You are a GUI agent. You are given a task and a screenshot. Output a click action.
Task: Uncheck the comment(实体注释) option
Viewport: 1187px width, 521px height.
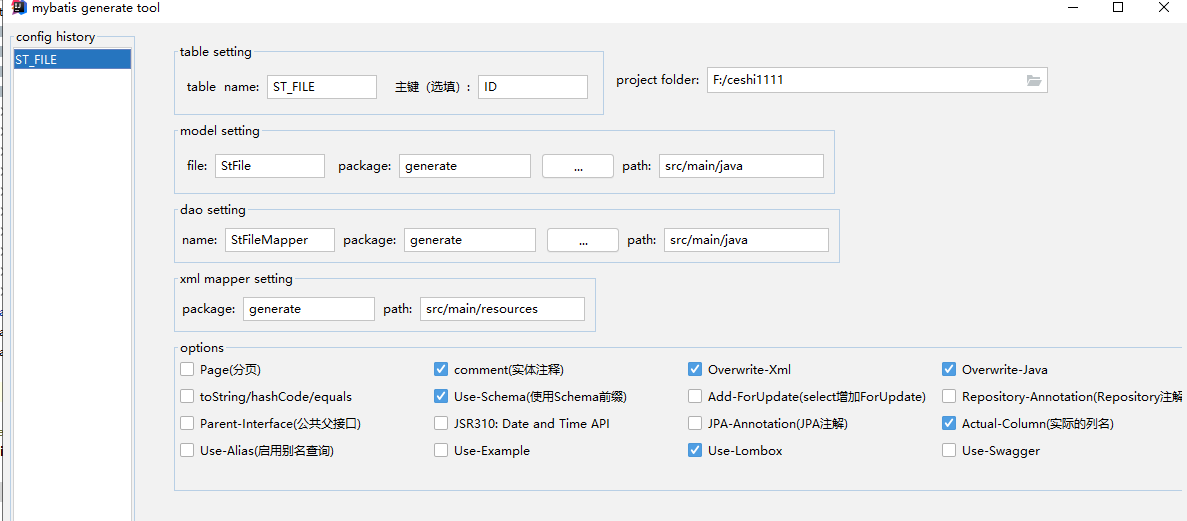pyautogui.click(x=441, y=370)
